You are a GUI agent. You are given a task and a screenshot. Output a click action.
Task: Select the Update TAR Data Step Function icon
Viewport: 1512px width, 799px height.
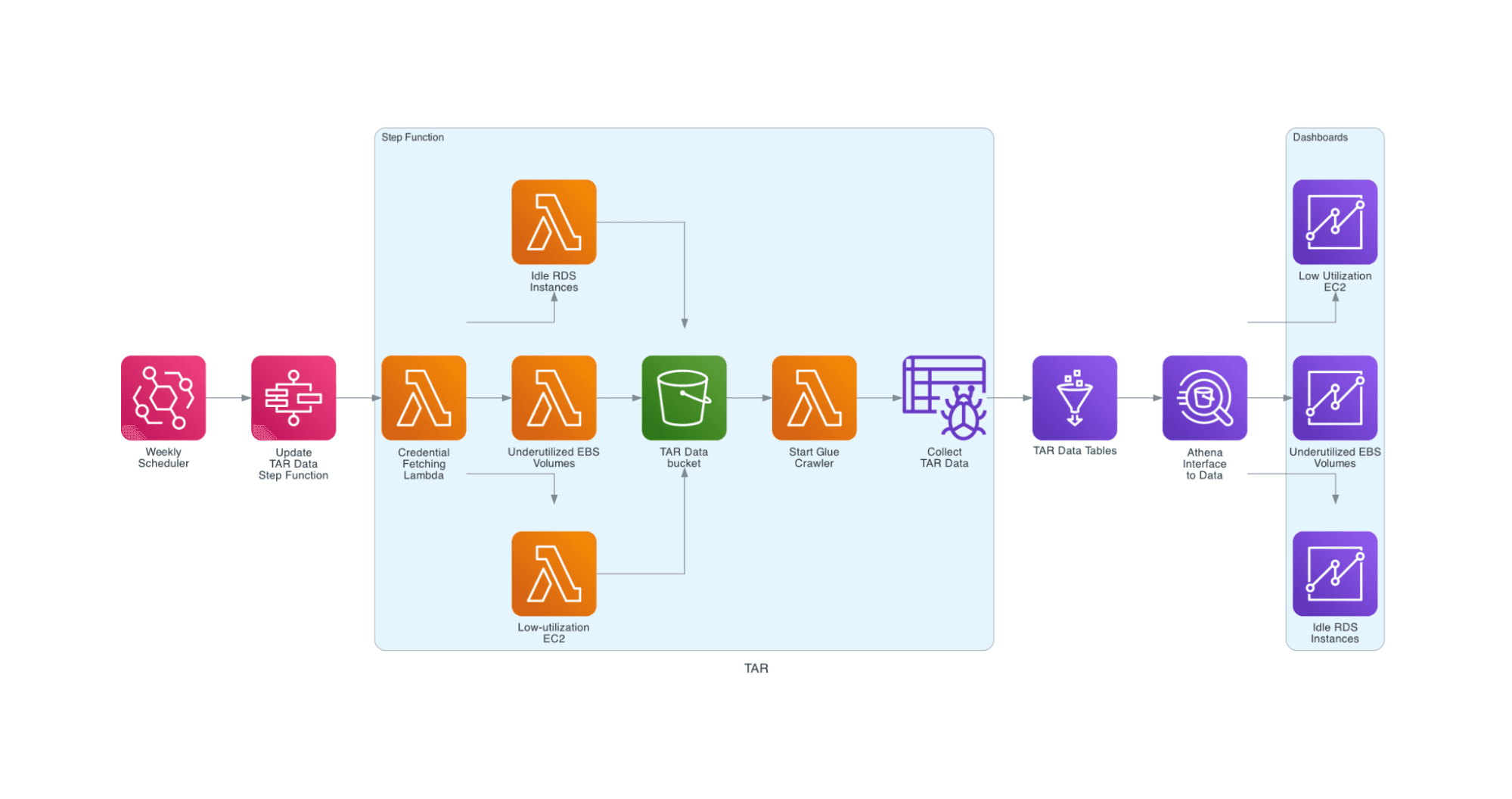[x=293, y=398]
